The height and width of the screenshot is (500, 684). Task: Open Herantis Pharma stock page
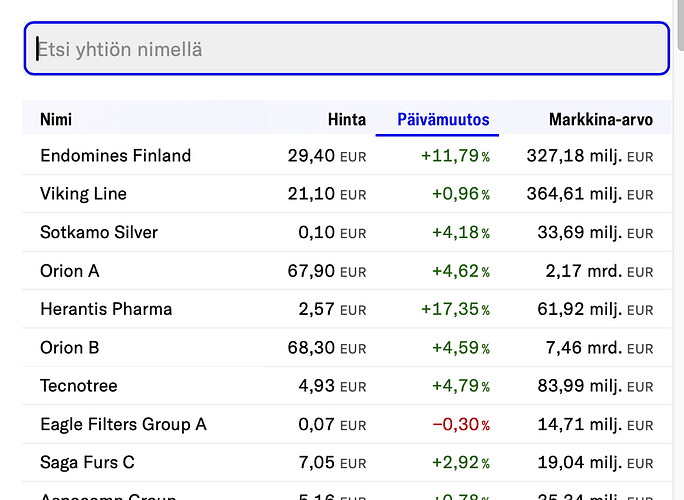tap(106, 309)
